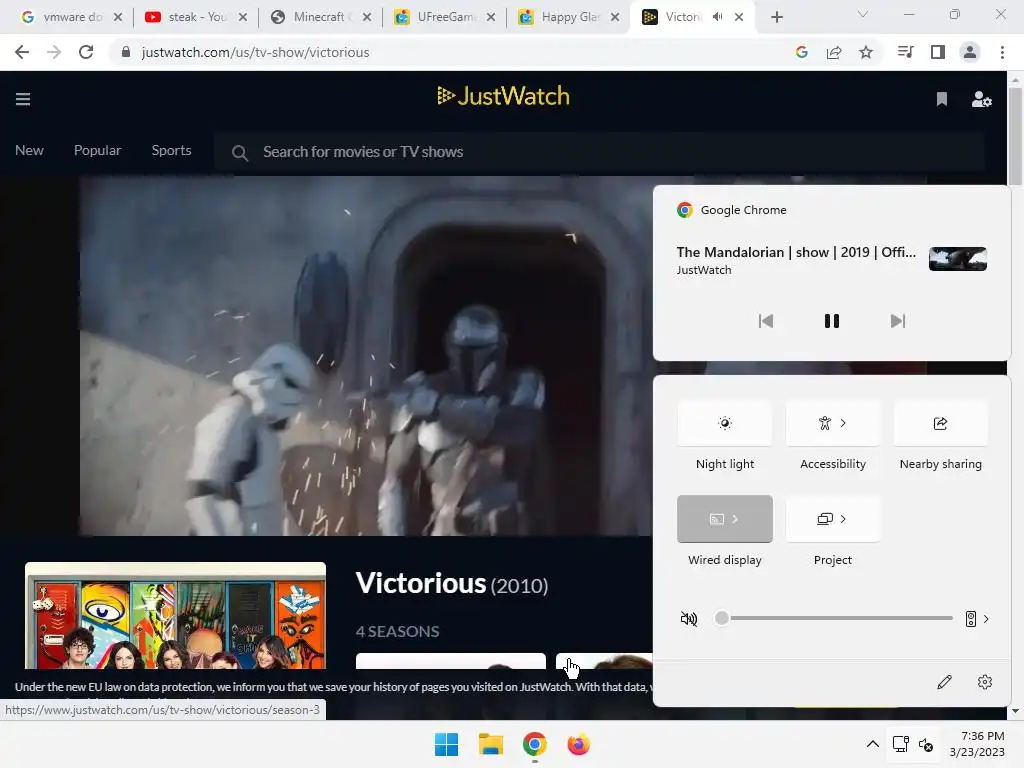Skip to next track in media panel
The height and width of the screenshot is (768, 1024).
coord(898,321)
